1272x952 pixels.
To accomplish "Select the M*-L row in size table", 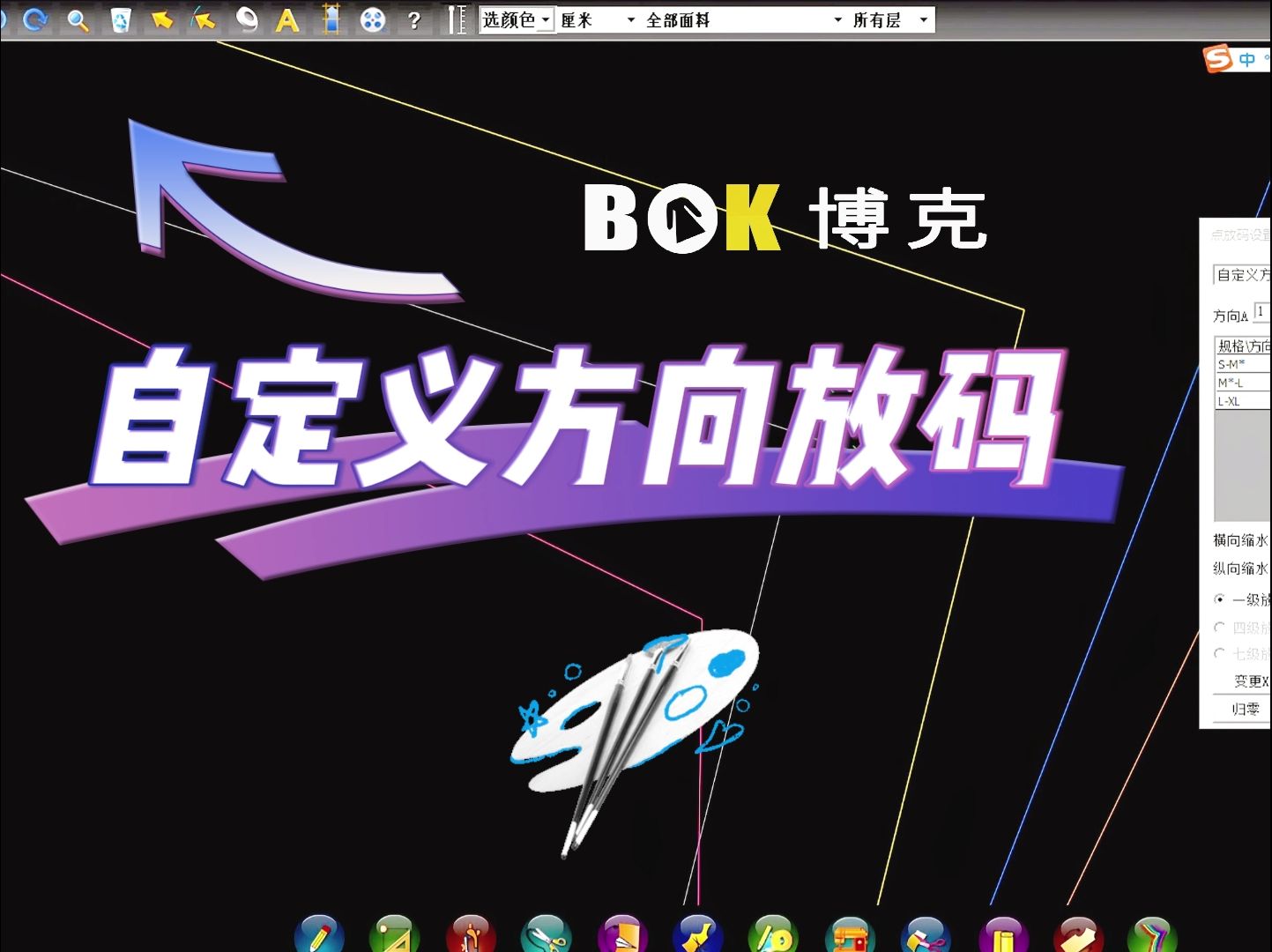I will pos(1243,383).
